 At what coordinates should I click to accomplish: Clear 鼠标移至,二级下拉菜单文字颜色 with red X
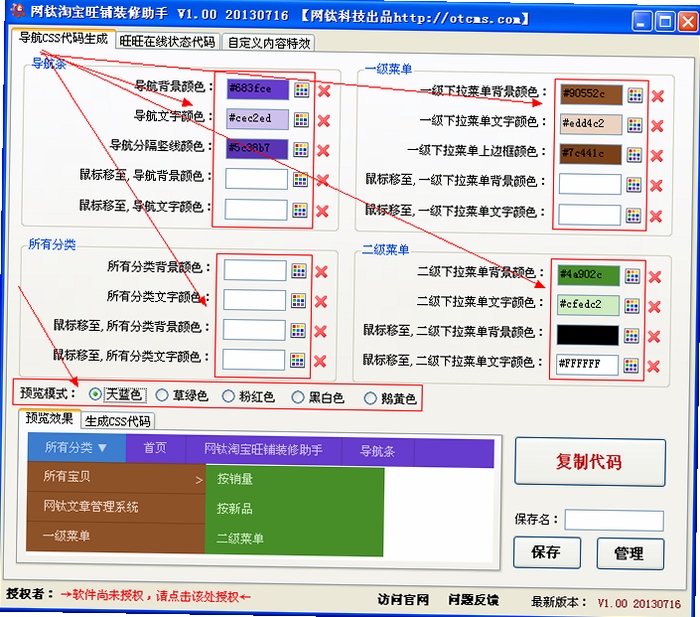pyautogui.click(x=654, y=367)
